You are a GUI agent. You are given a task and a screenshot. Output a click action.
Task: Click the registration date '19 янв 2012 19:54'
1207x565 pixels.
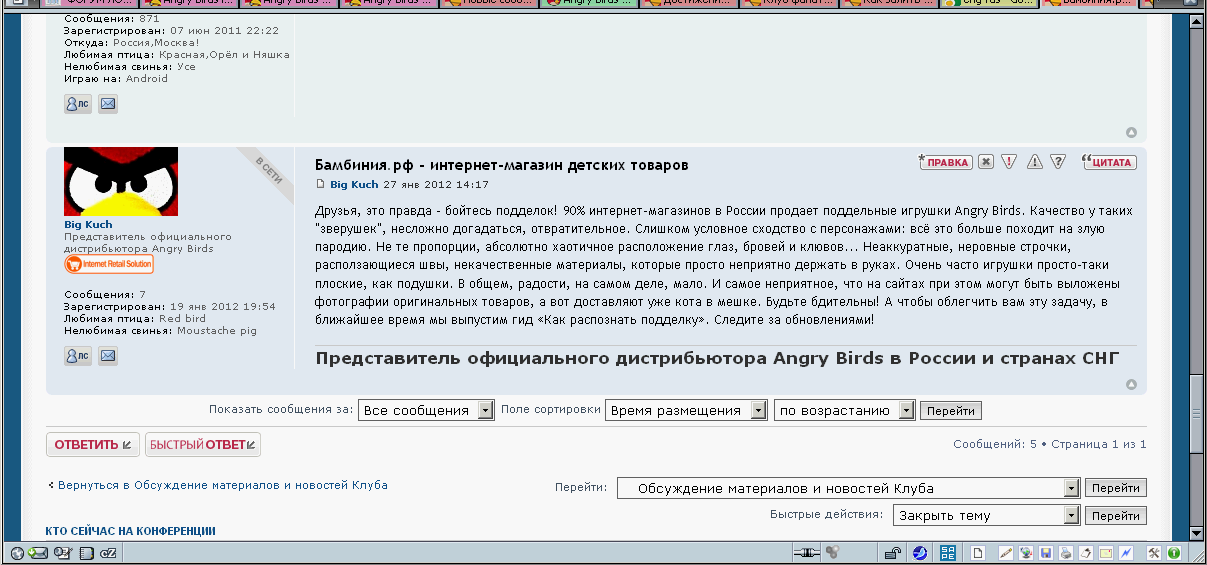tap(223, 306)
